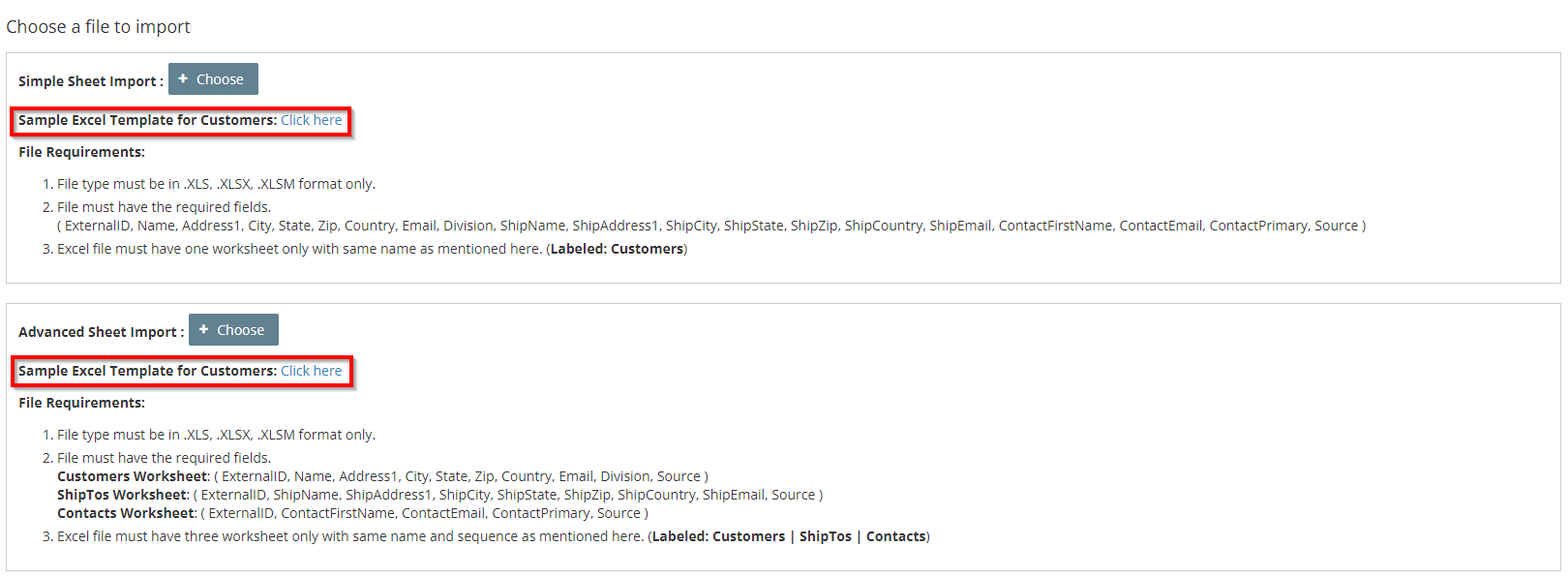This screenshot has width=1568, height=577.
Task: Click the 'Sample Excel Template for Customers:' label in the advanced section
Action: (x=147, y=371)
